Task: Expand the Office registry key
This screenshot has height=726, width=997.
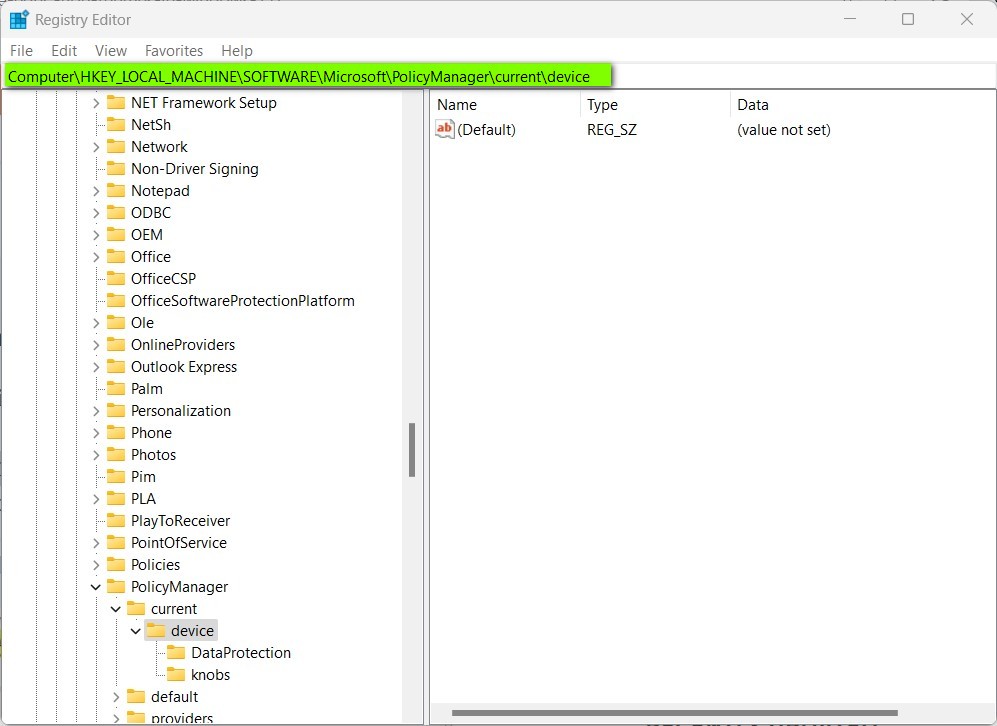Action: 96,256
